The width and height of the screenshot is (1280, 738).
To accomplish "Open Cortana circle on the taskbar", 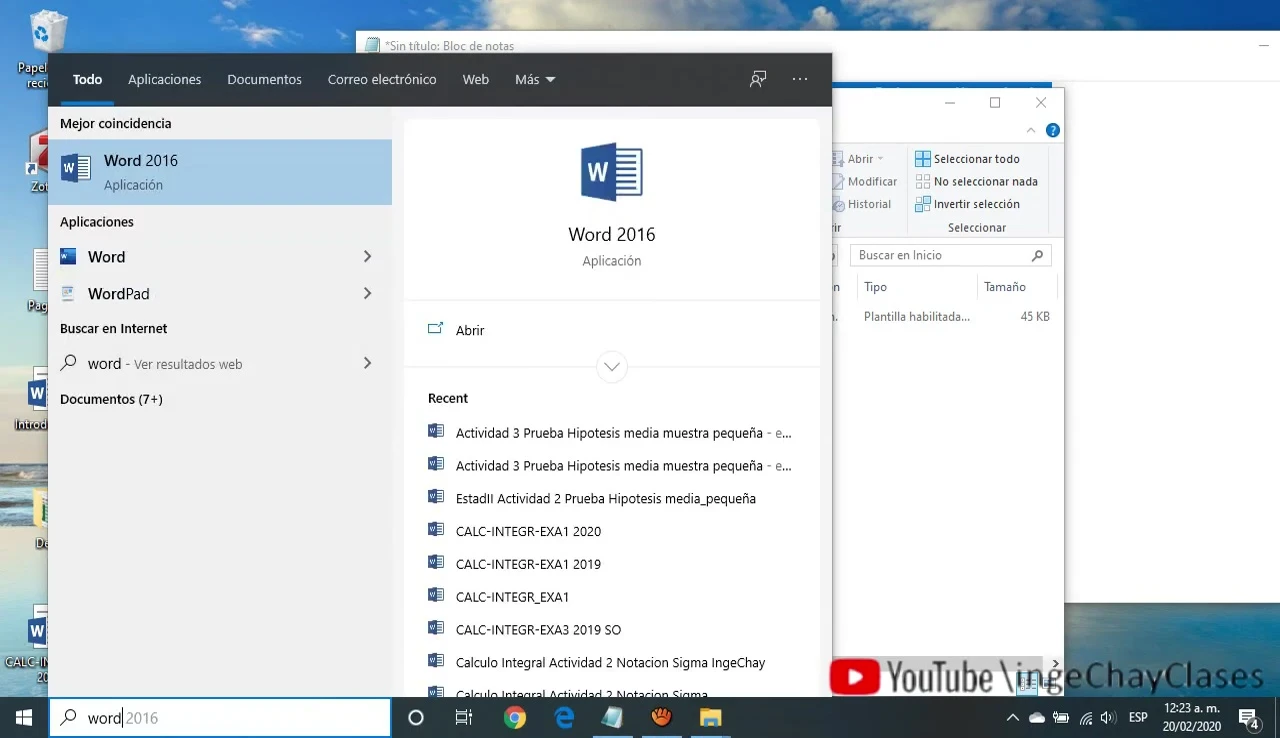I will pyautogui.click(x=416, y=717).
